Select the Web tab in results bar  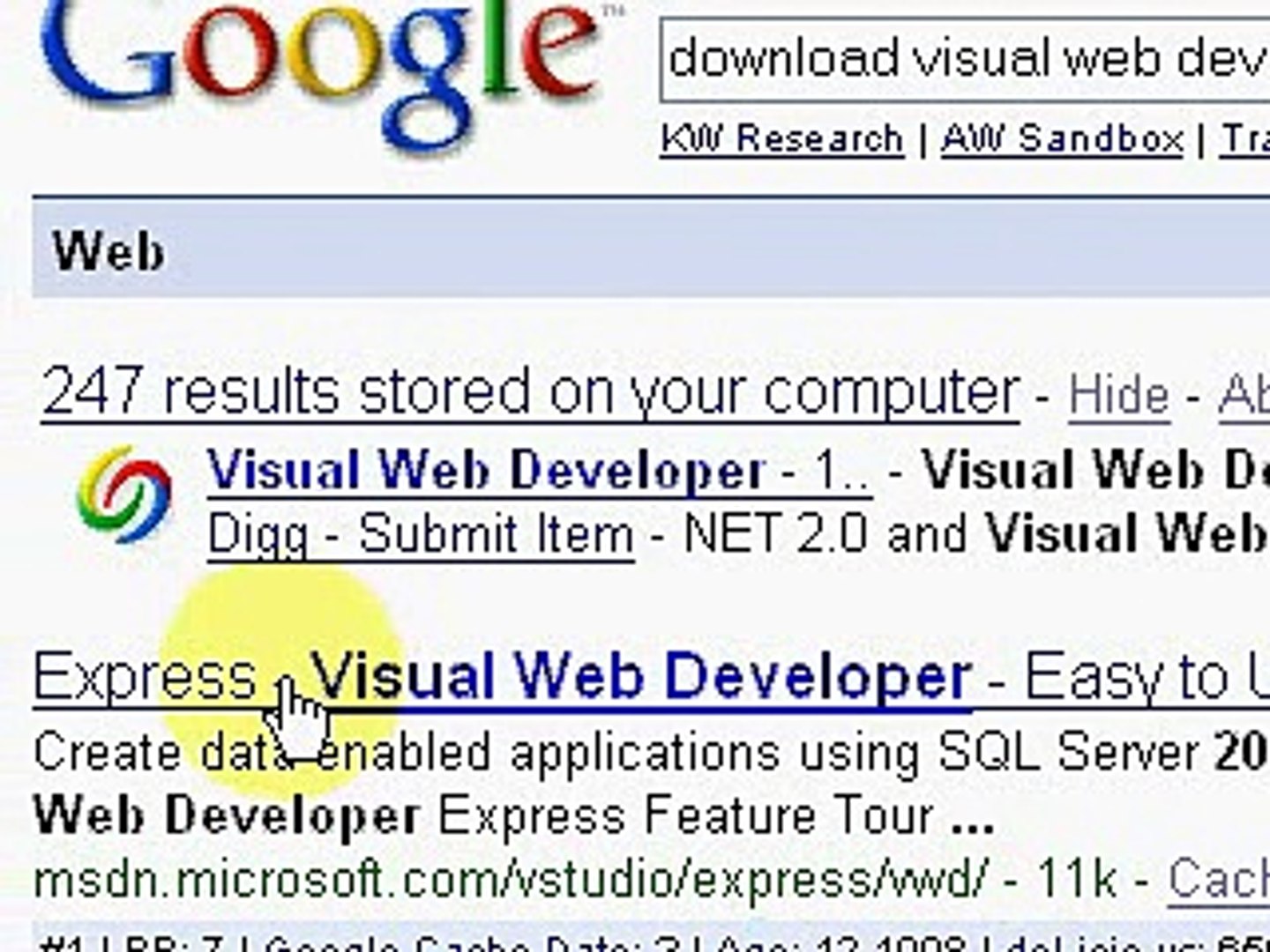[108, 251]
